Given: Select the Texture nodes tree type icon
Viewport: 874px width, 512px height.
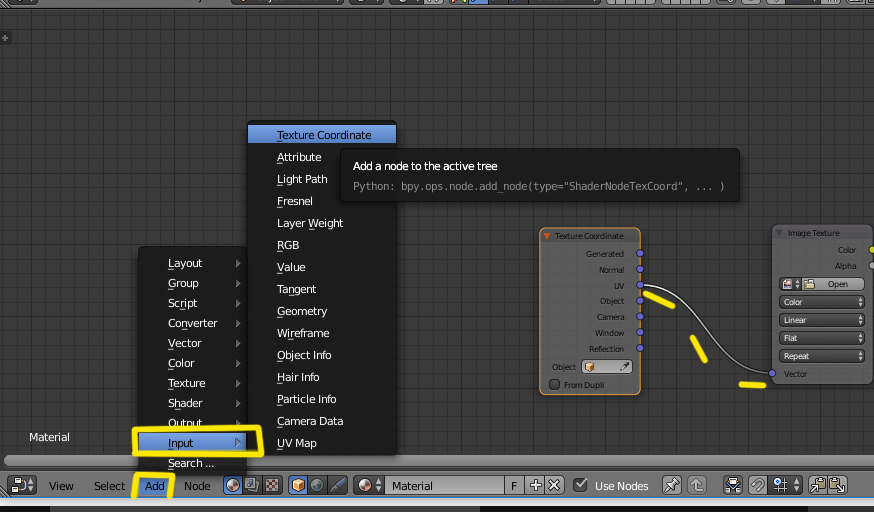Looking at the screenshot, I should coord(271,486).
